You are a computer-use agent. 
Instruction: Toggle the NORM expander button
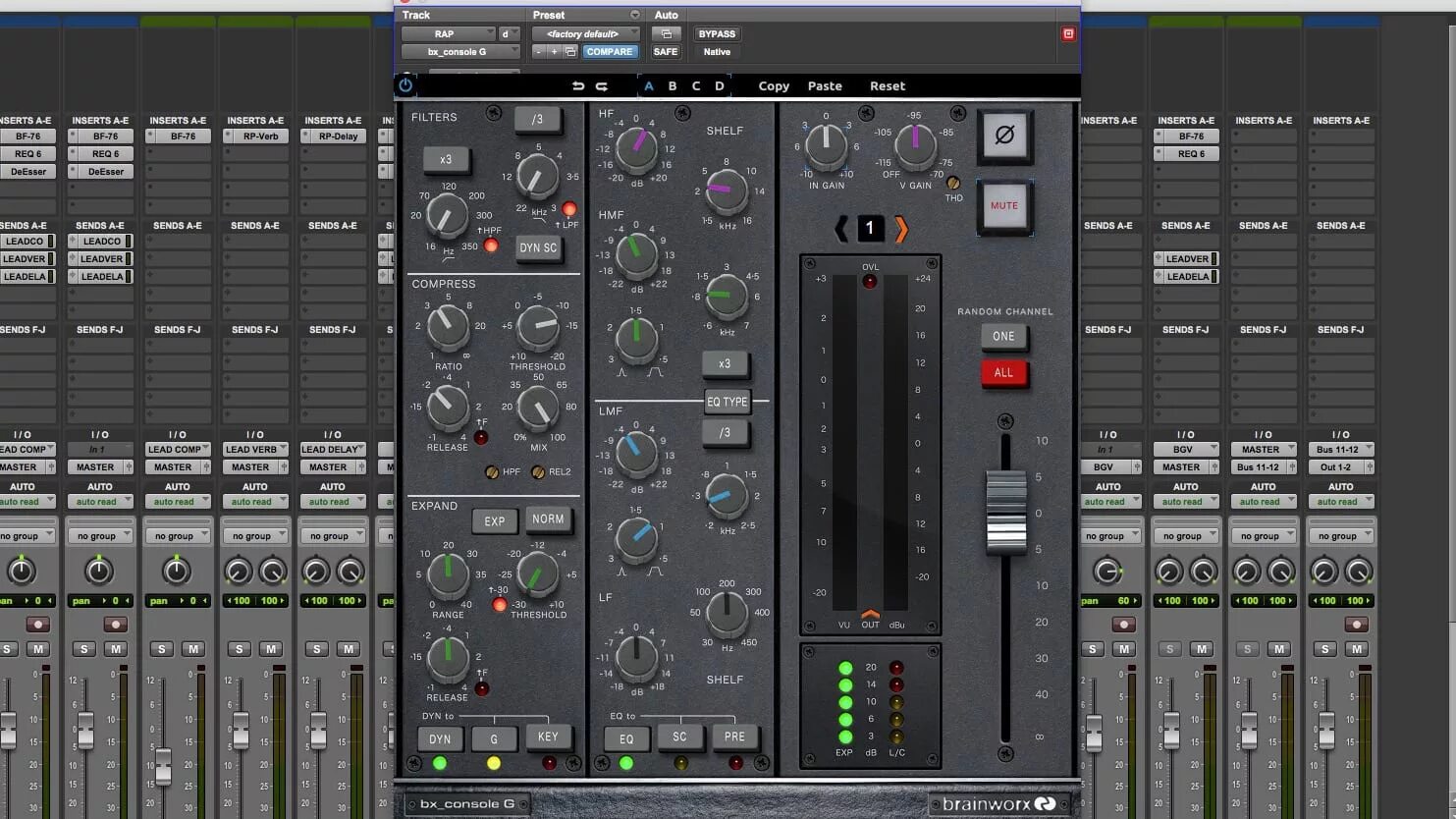click(548, 519)
